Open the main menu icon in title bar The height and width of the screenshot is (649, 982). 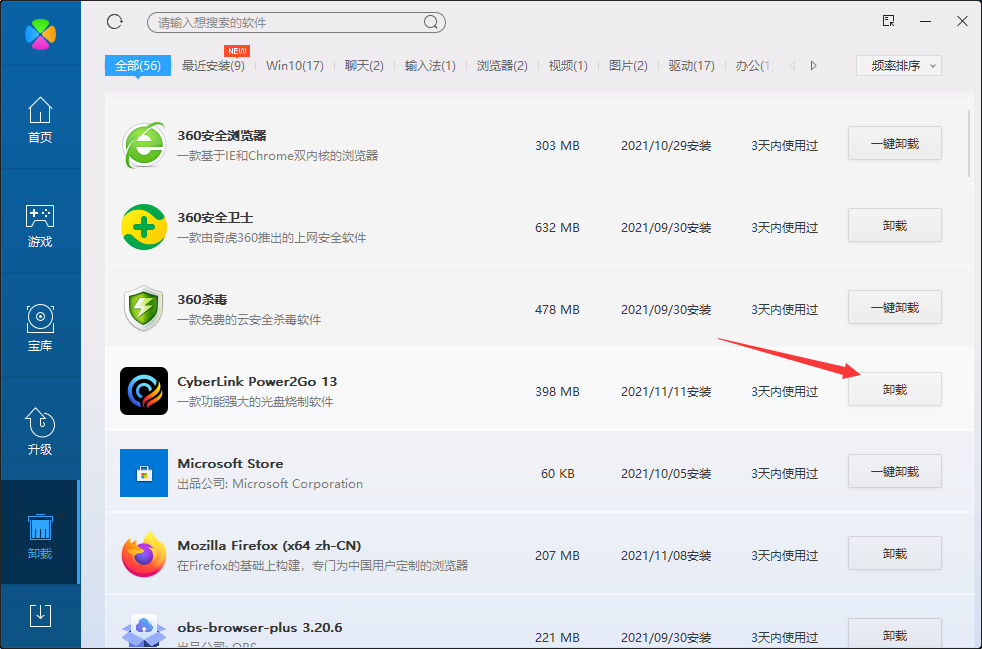pos(888,21)
